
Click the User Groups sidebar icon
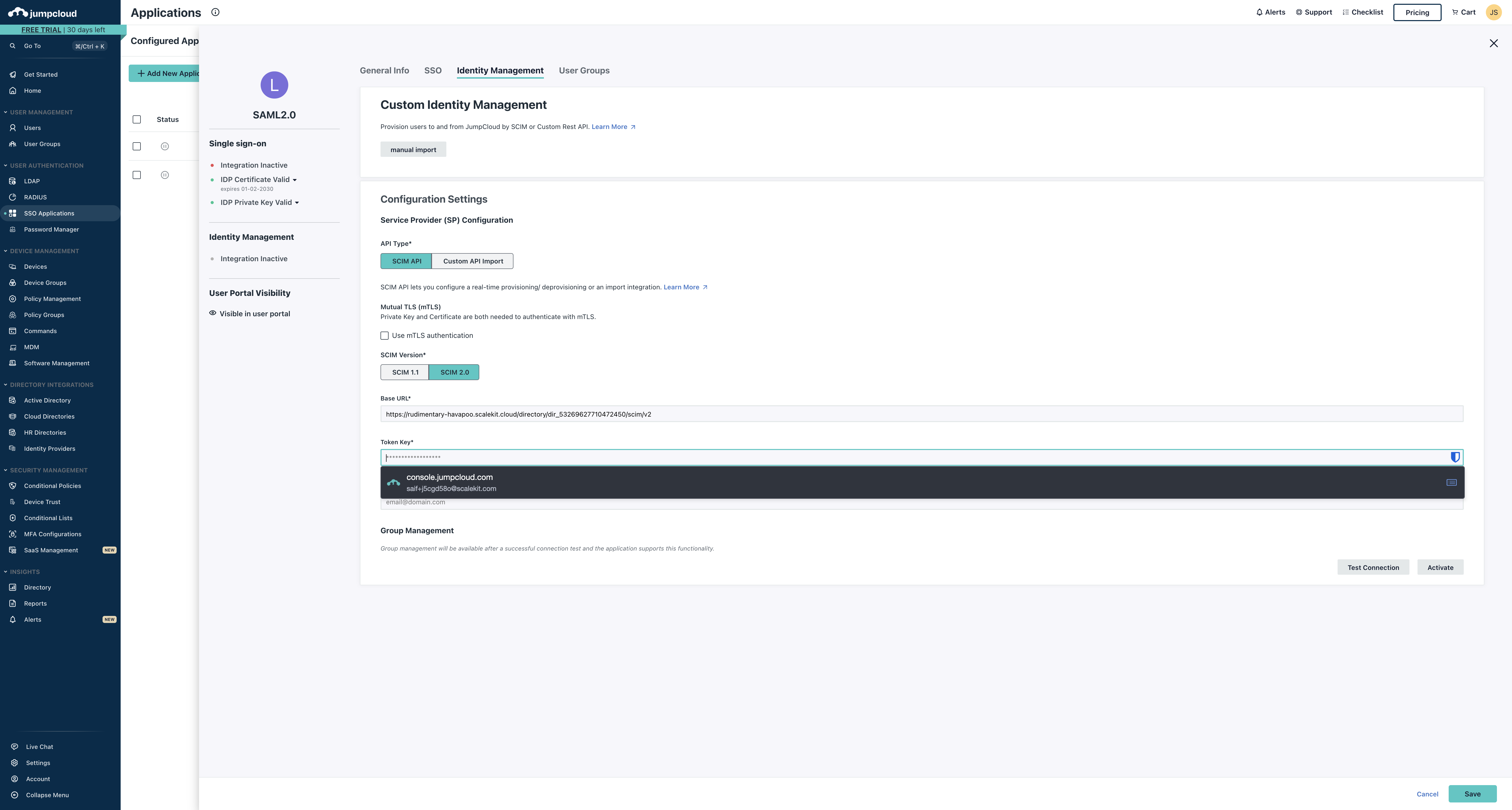(x=12, y=144)
